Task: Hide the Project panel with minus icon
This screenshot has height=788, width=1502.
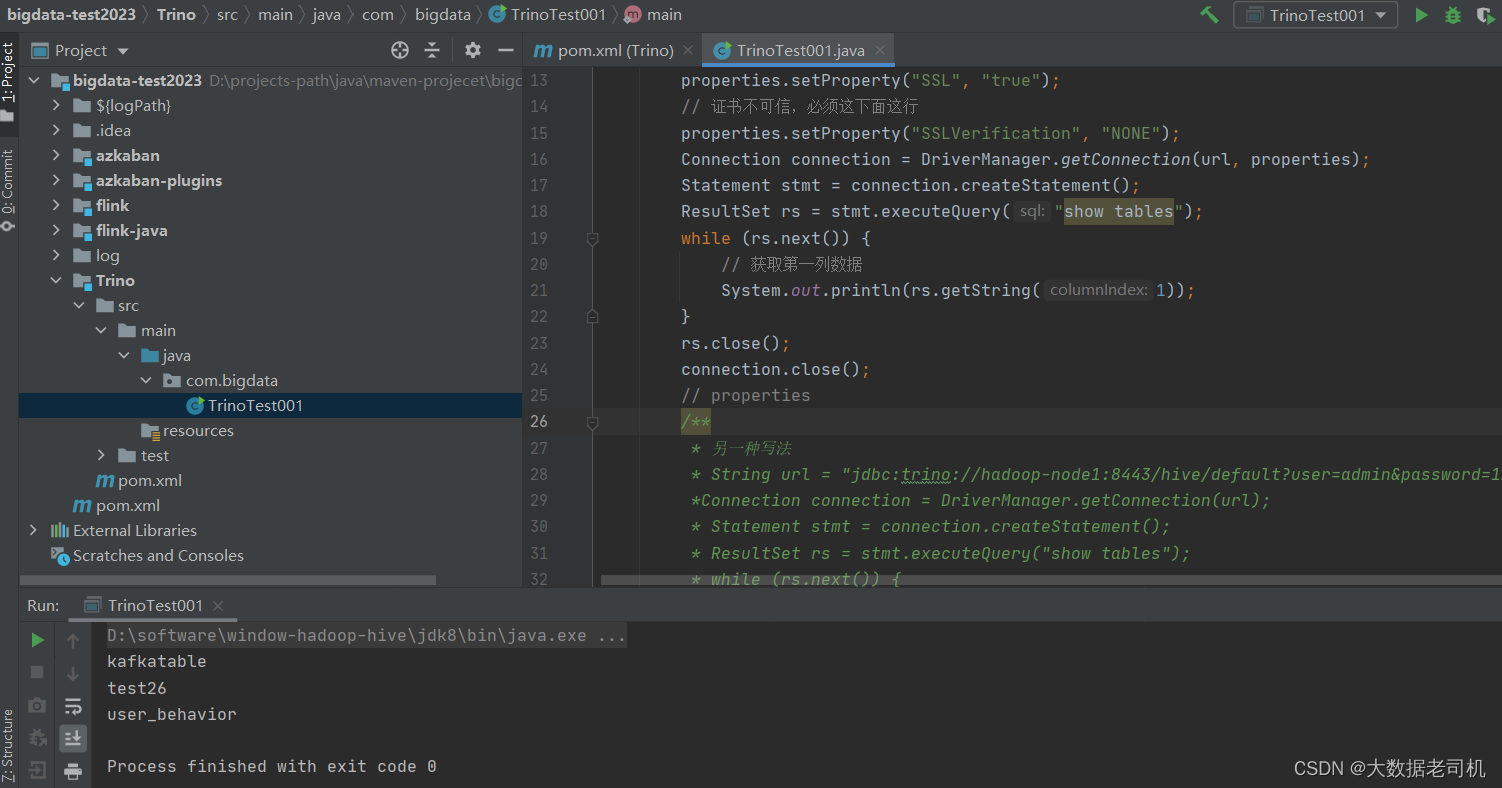Action: tap(506, 50)
